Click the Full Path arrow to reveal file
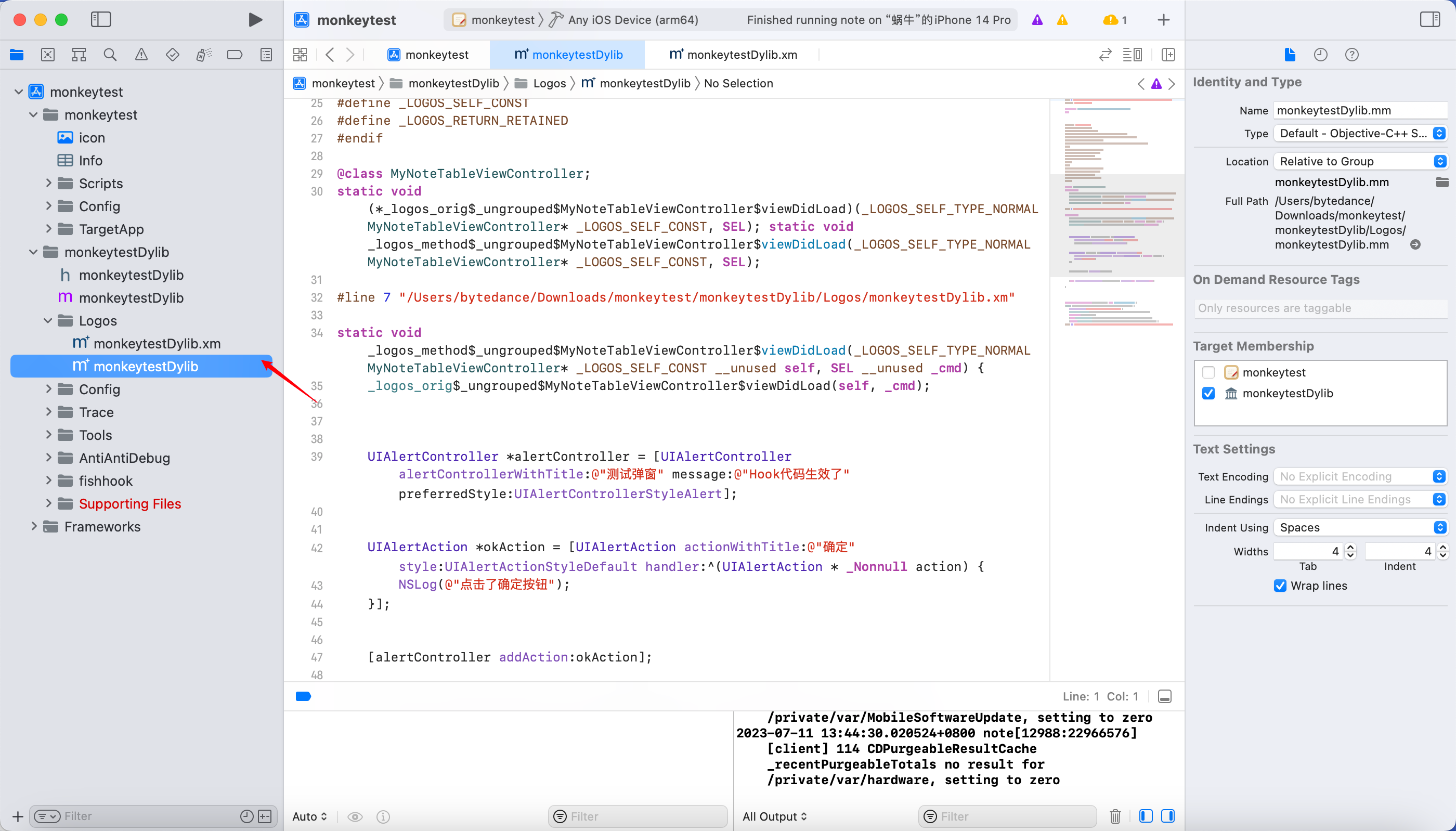Image resolution: width=1456 pixels, height=831 pixels. click(1415, 244)
